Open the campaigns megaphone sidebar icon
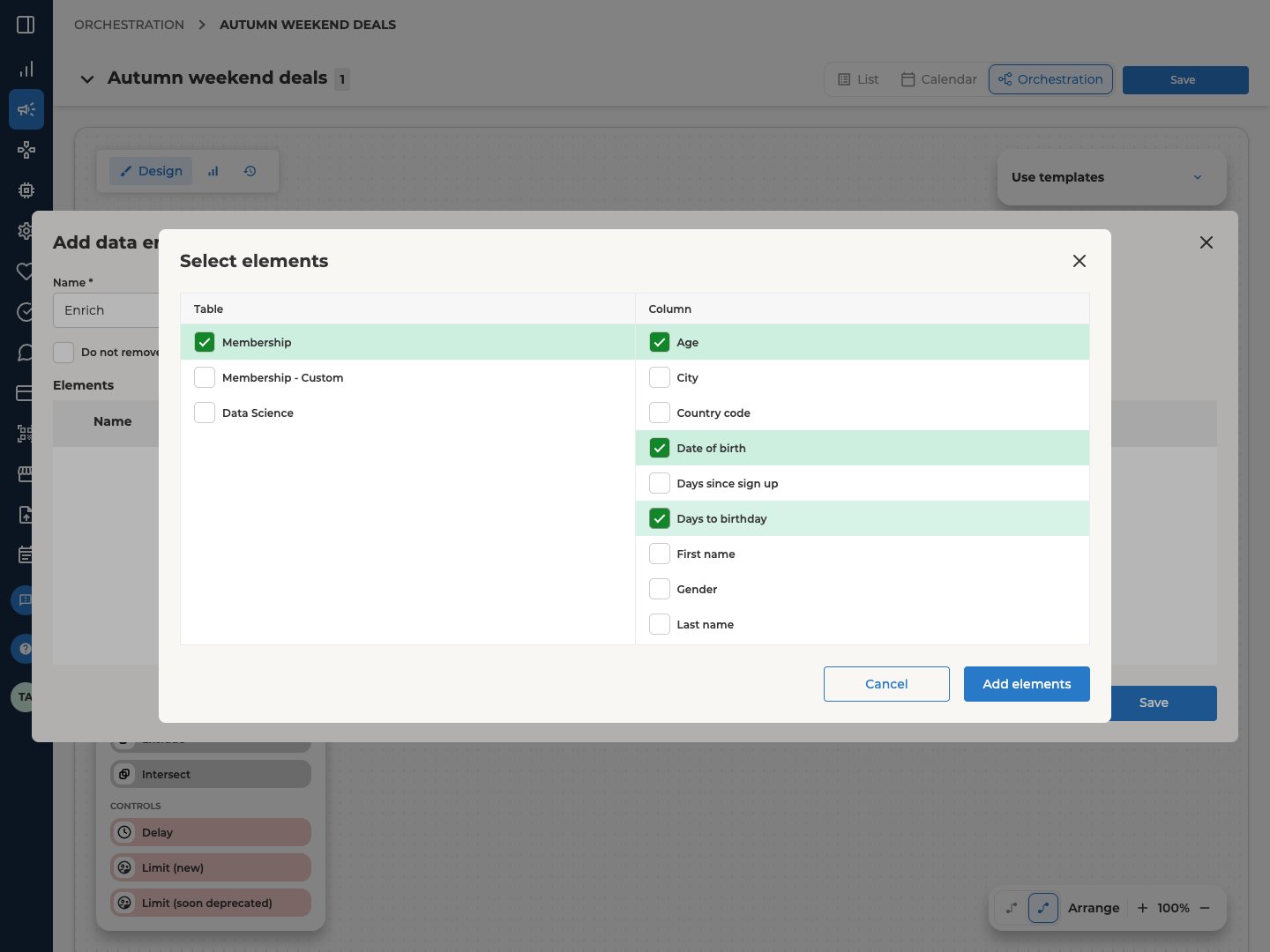This screenshot has height=952, width=1270. pyautogui.click(x=26, y=109)
